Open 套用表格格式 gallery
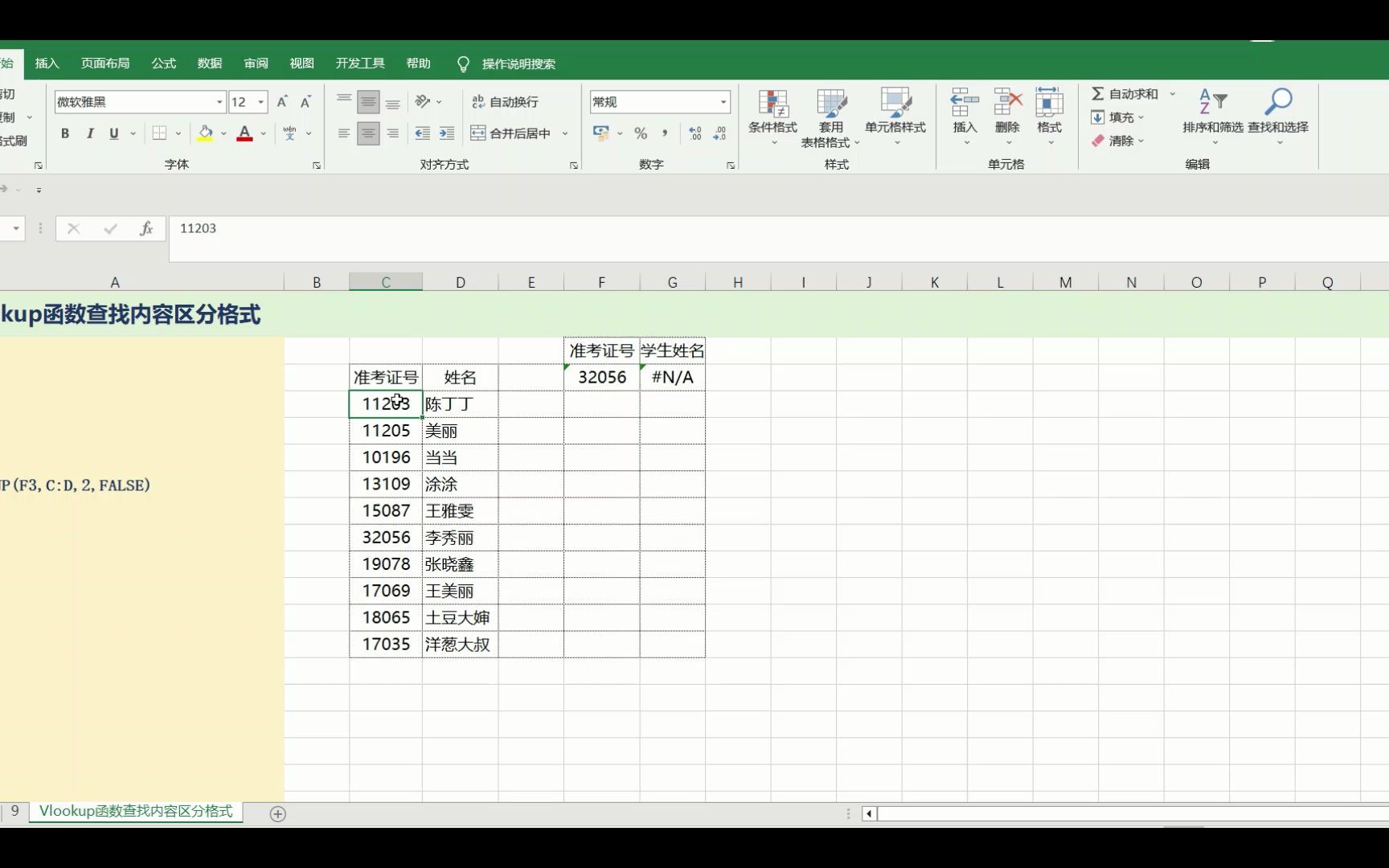Screen dimensions: 1389x868 click(x=831, y=113)
